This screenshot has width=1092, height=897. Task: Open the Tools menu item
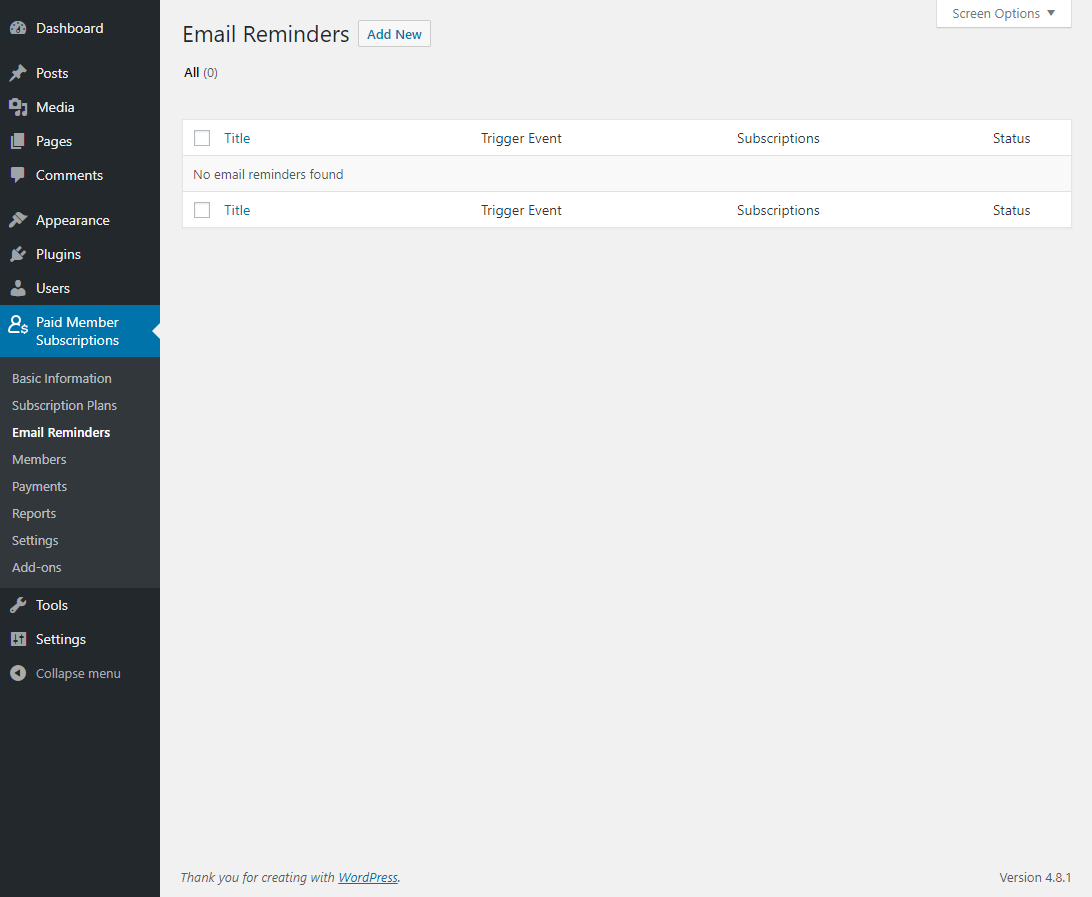[x=52, y=605]
